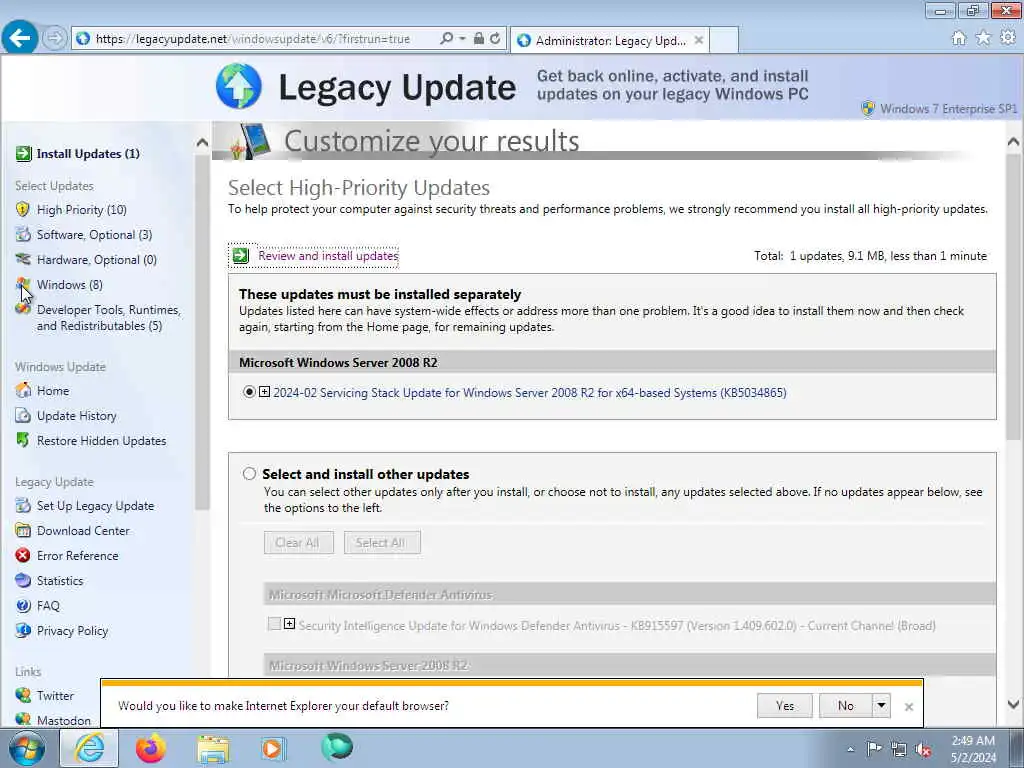Click the Software, Optional icon
The width and height of the screenshot is (1024, 768).
23,234
